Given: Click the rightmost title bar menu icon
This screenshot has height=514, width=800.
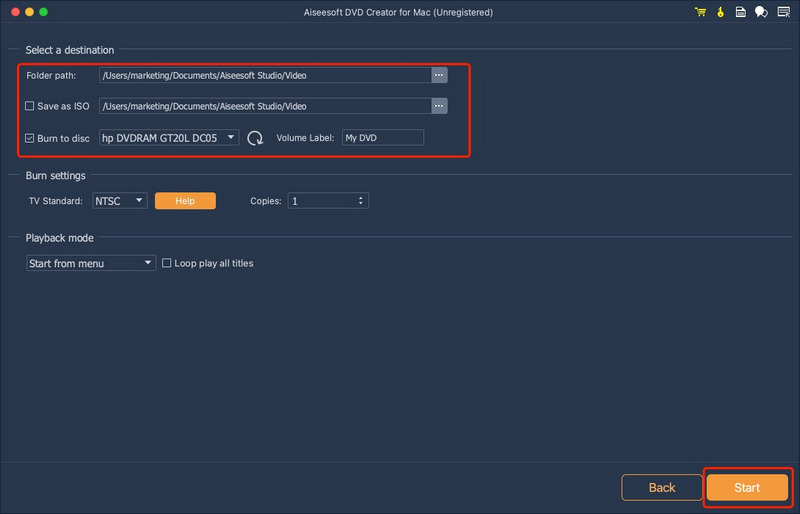Looking at the screenshot, I should 782,12.
